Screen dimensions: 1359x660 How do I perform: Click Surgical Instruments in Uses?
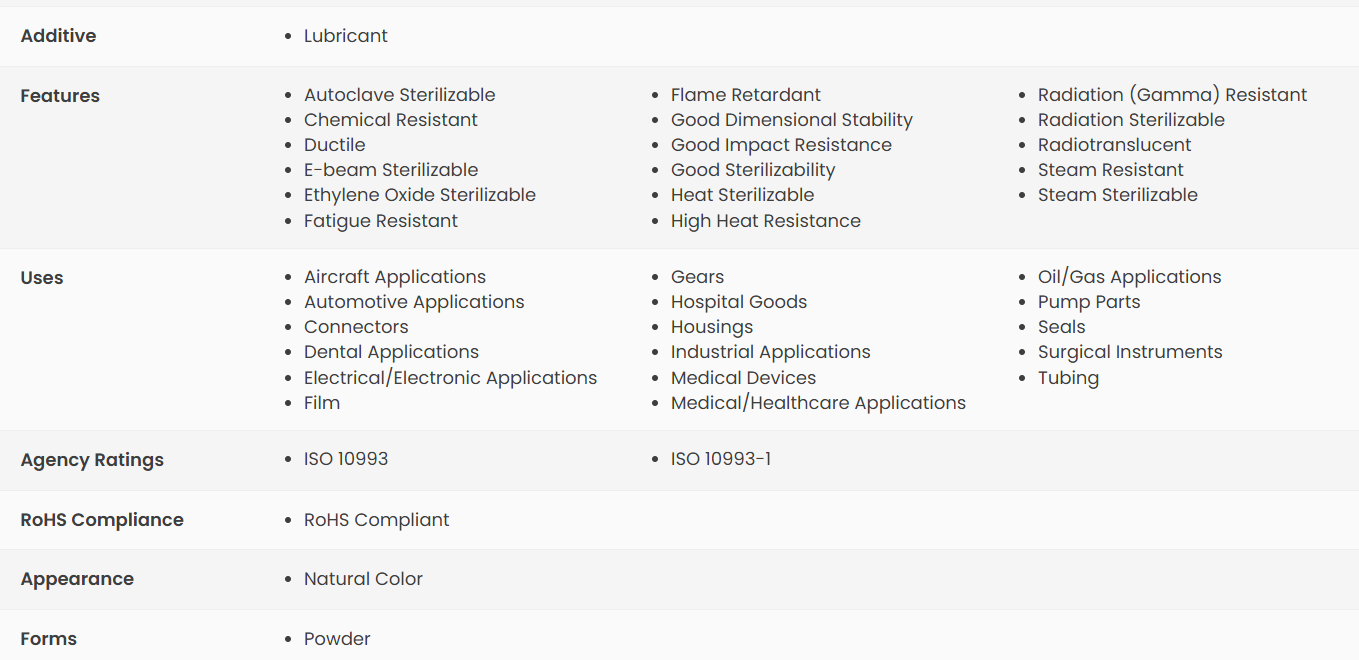click(1130, 352)
